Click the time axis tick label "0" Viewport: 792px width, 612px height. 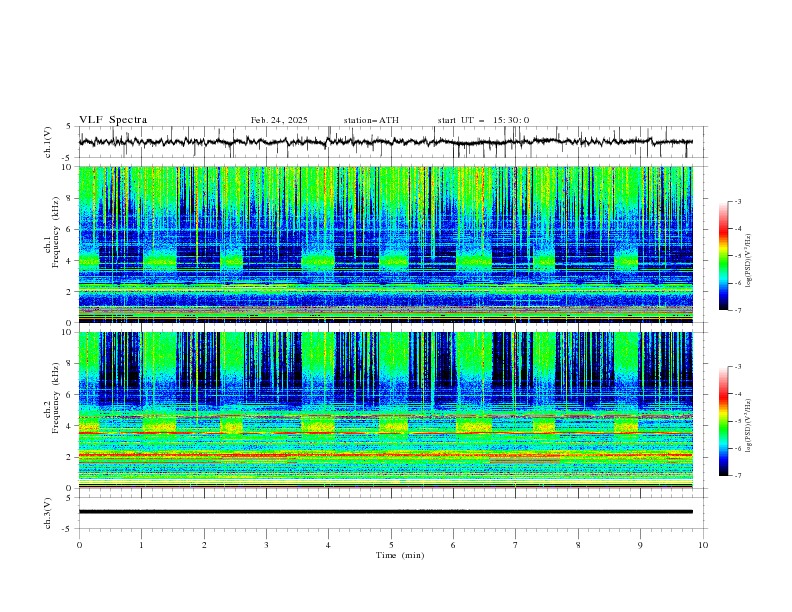pyautogui.click(x=79, y=545)
